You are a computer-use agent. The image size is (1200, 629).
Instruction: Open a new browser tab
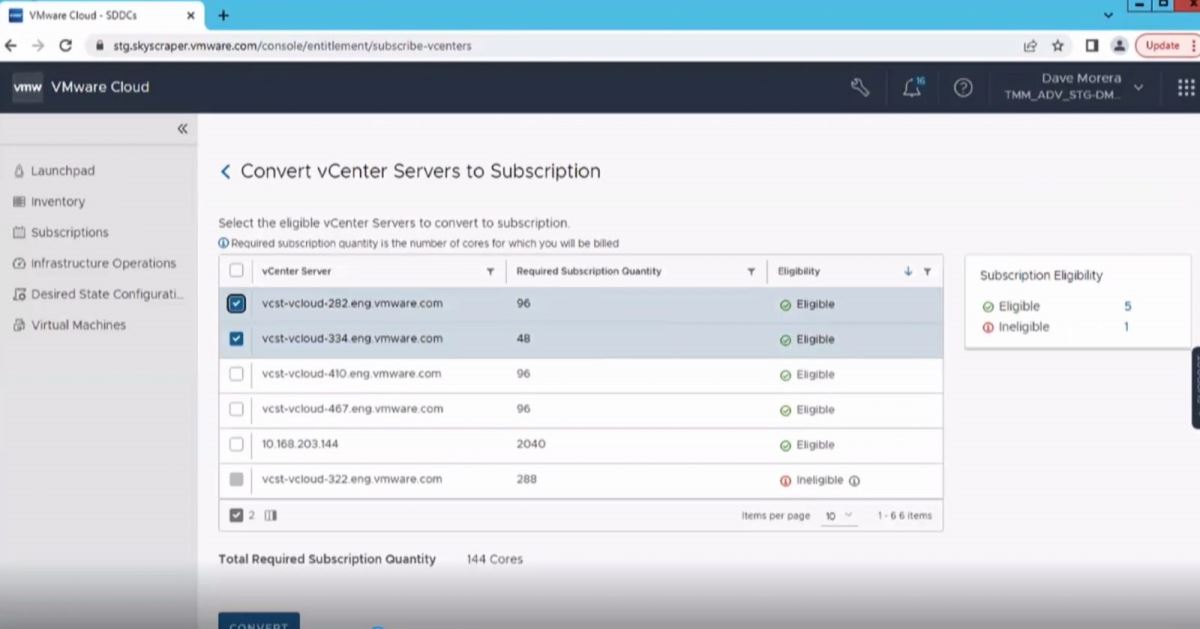click(223, 15)
